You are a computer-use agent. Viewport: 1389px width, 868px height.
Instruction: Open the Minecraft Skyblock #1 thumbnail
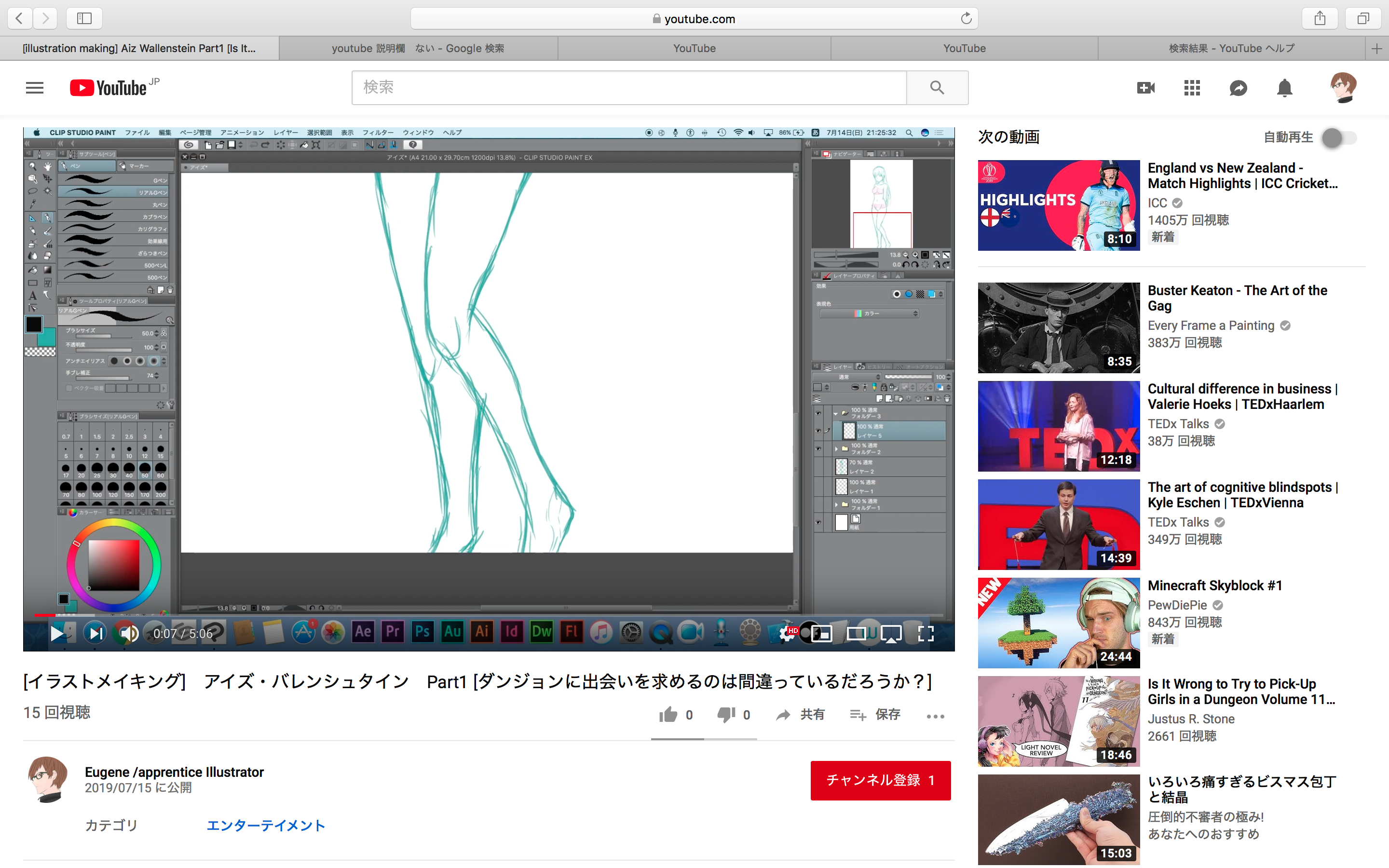point(1059,623)
